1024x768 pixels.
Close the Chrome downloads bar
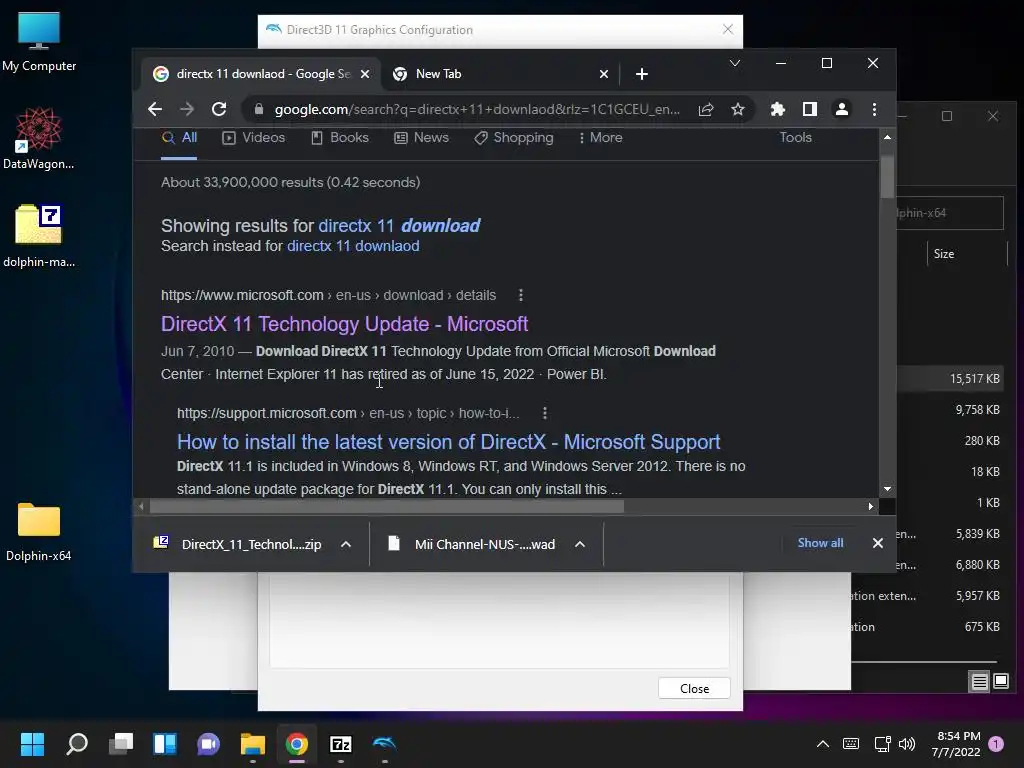tap(878, 543)
